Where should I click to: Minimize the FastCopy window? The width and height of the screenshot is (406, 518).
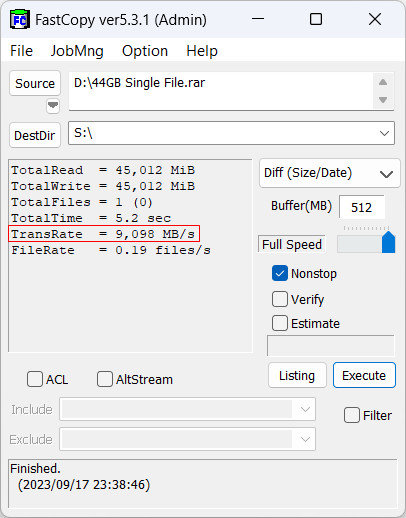(x=258, y=19)
